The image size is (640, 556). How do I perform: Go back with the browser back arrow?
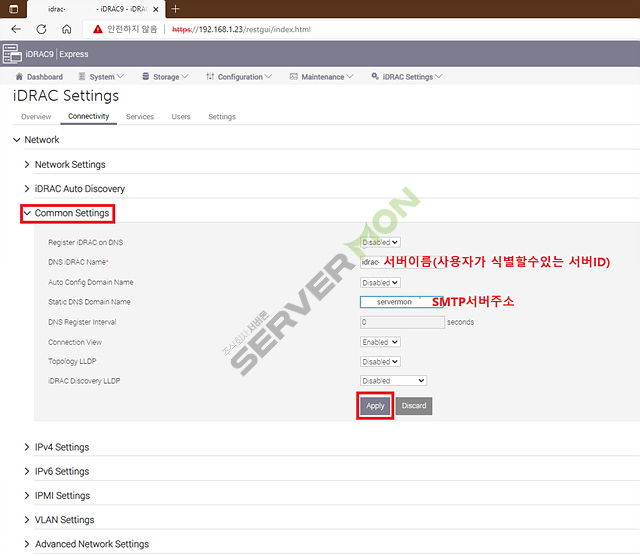coord(16,29)
